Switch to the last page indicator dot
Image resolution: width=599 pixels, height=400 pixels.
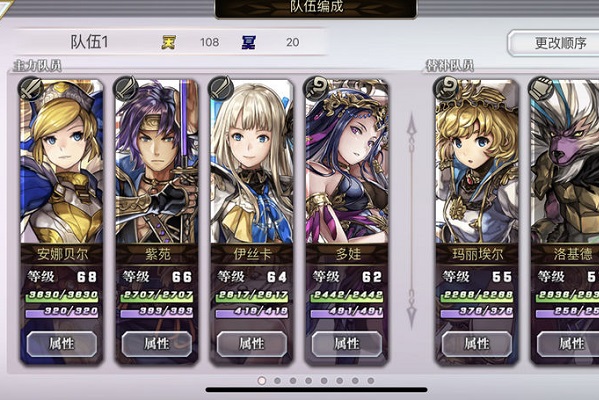pyautogui.click(x=371, y=381)
